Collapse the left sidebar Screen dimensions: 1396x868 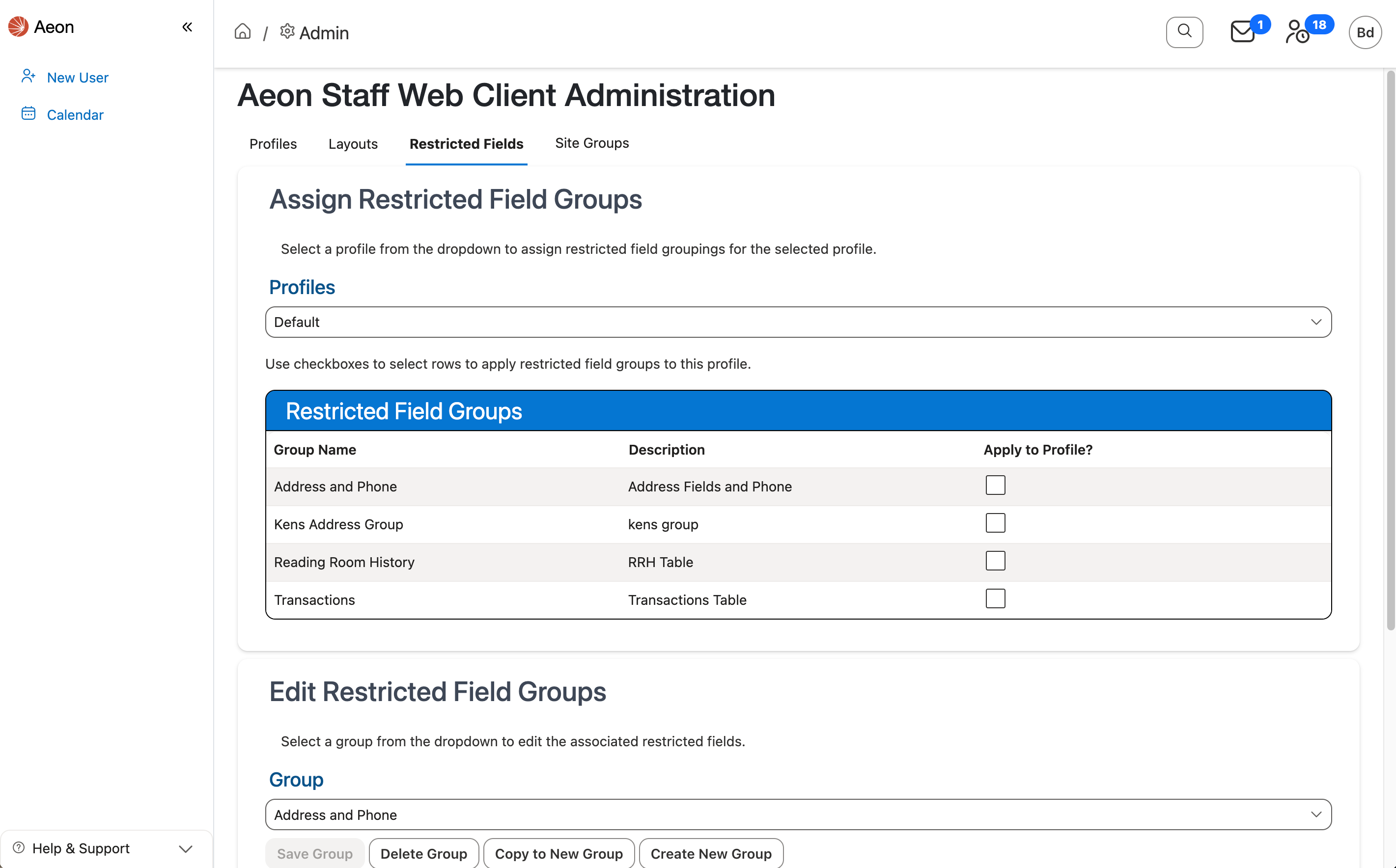pyautogui.click(x=187, y=27)
